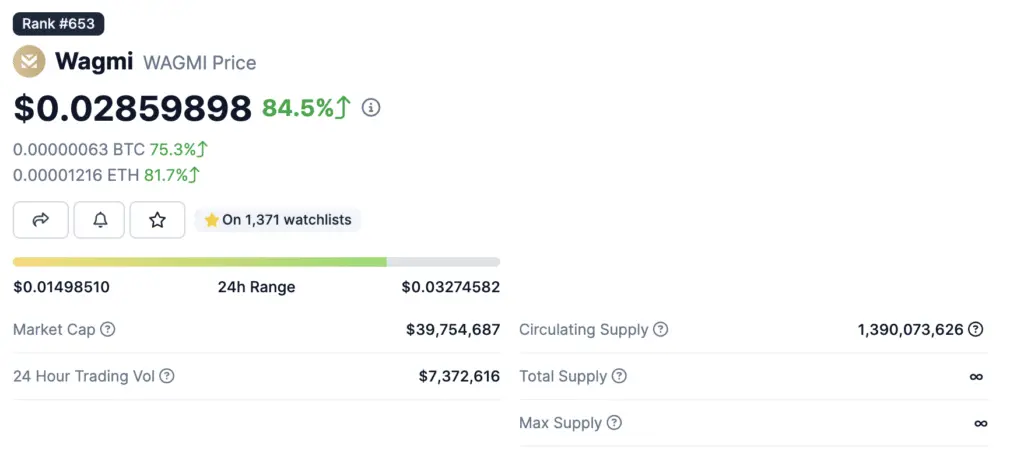
Task: Click the Wagmi coin name heading
Action: tap(94, 62)
